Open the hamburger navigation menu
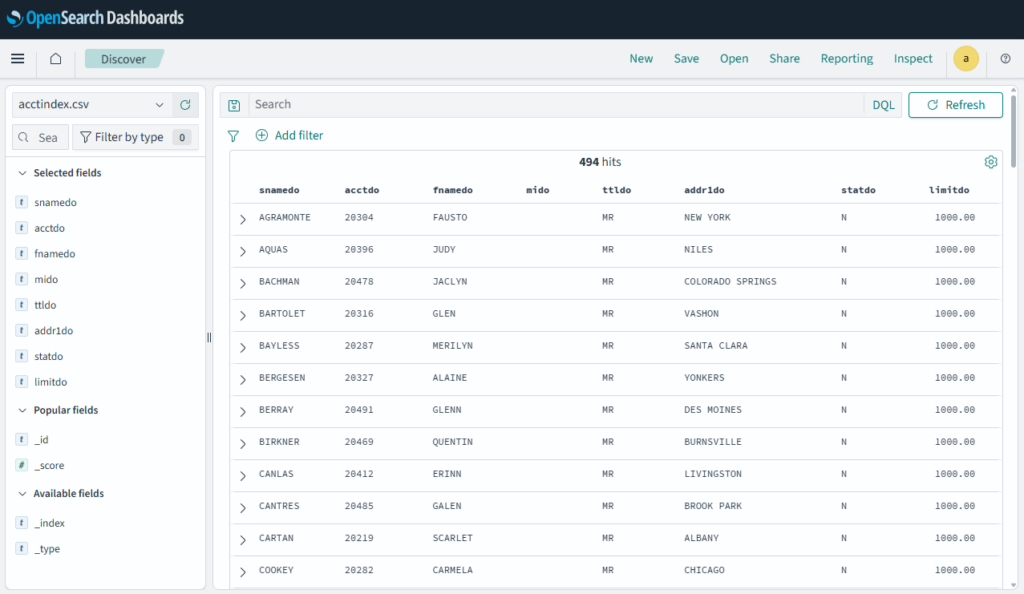Screen dimensions: 1024x594 coord(18,59)
